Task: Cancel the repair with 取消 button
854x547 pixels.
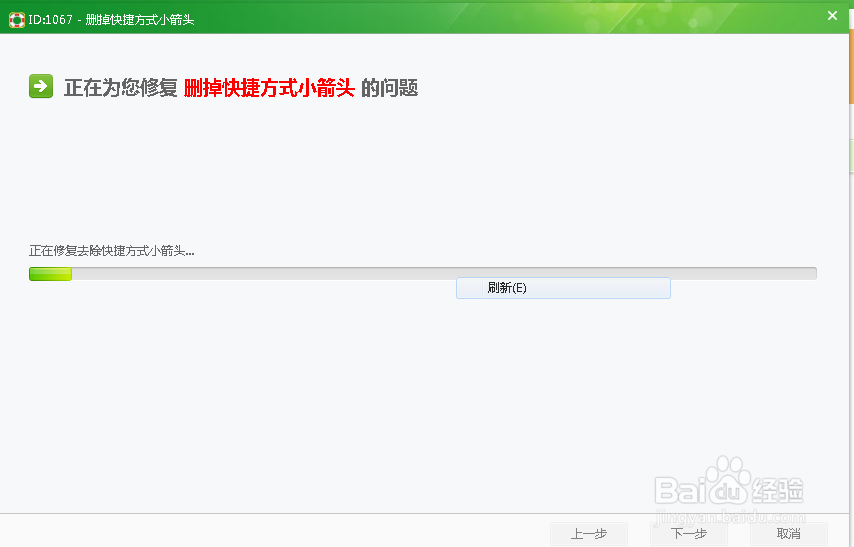Action: pos(789,534)
